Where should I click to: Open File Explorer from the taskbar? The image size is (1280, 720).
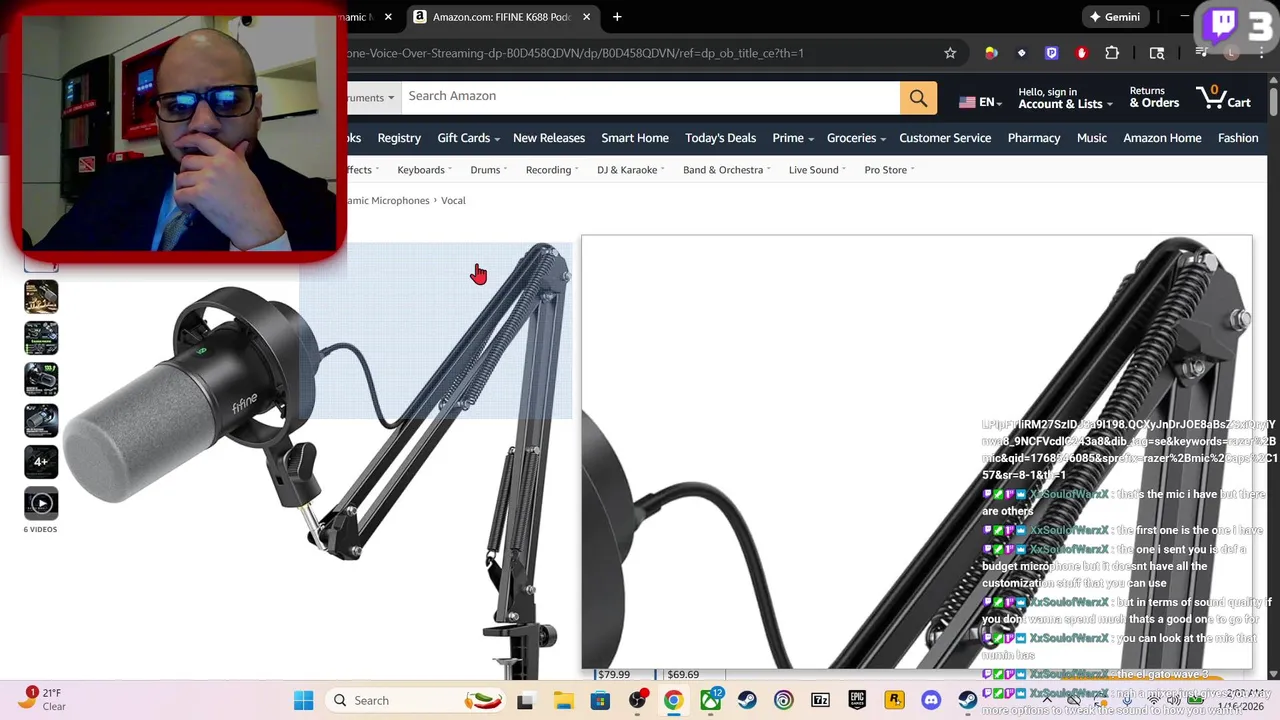563,700
